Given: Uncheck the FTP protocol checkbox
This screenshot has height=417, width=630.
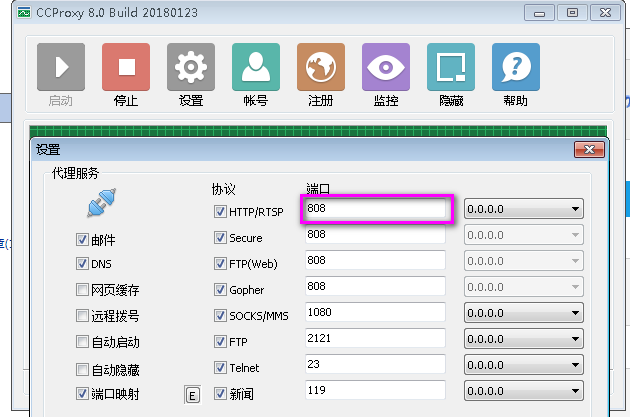Looking at the screenshot, I should [x=220, y=342].
